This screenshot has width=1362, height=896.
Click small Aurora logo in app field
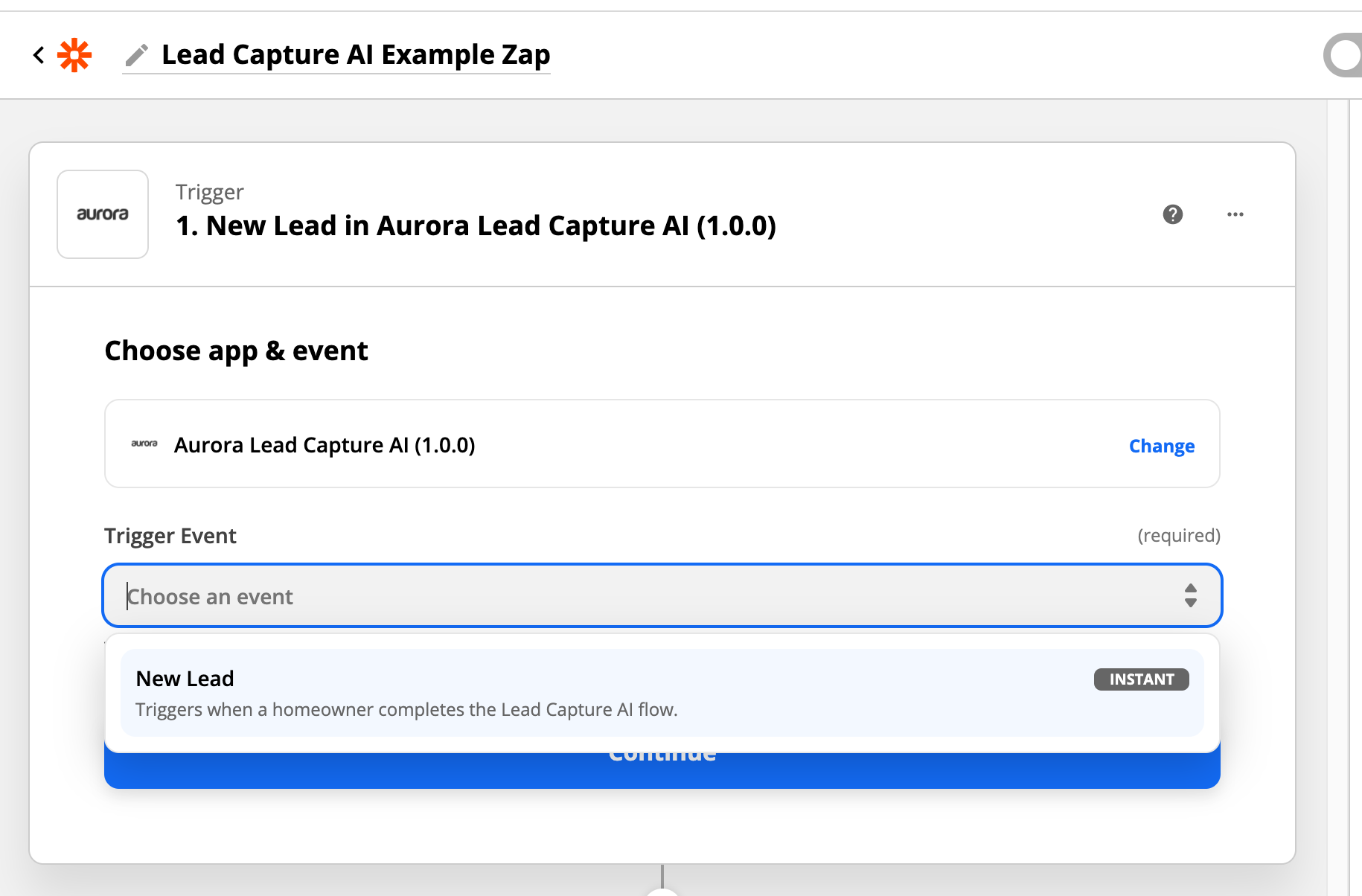coord(144,444)
